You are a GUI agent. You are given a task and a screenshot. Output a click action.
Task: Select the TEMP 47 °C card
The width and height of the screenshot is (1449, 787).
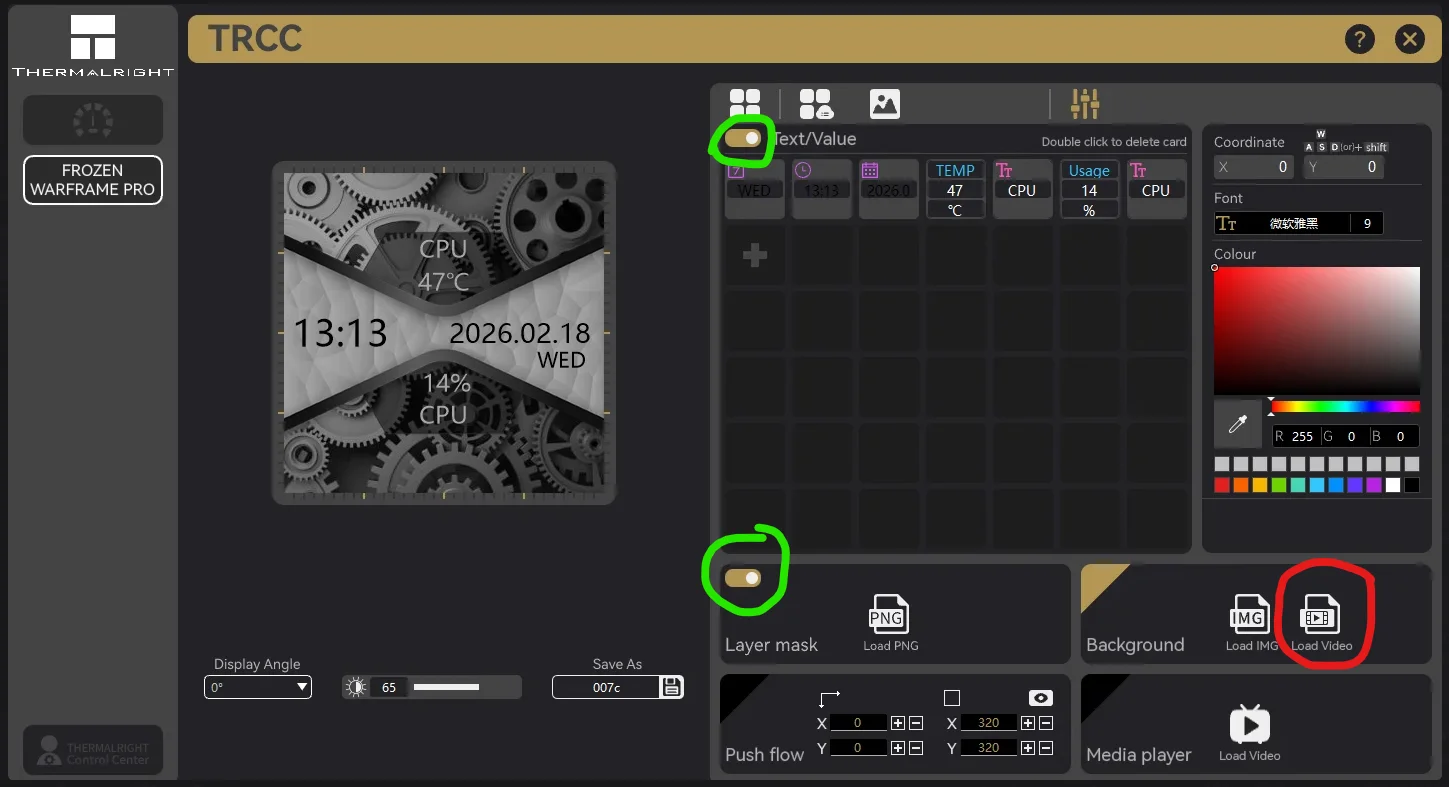coord(955,189)
